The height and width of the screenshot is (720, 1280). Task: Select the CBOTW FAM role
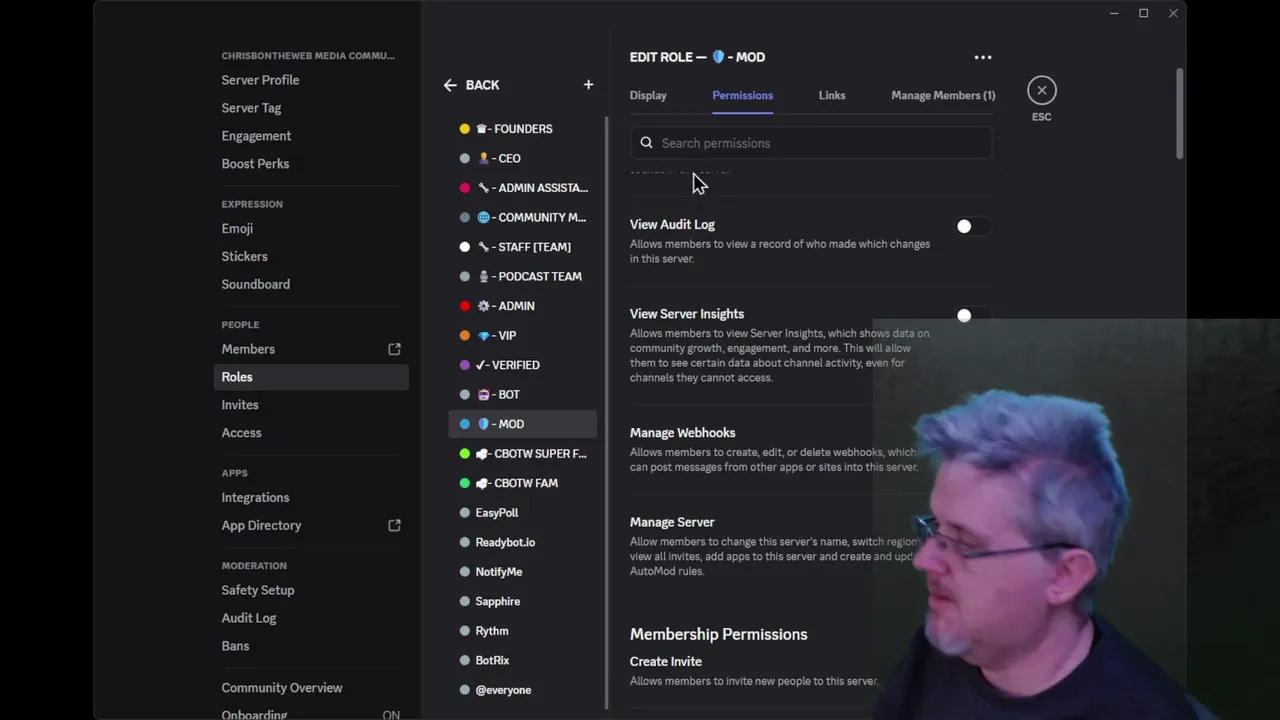[x=522, y=483]
